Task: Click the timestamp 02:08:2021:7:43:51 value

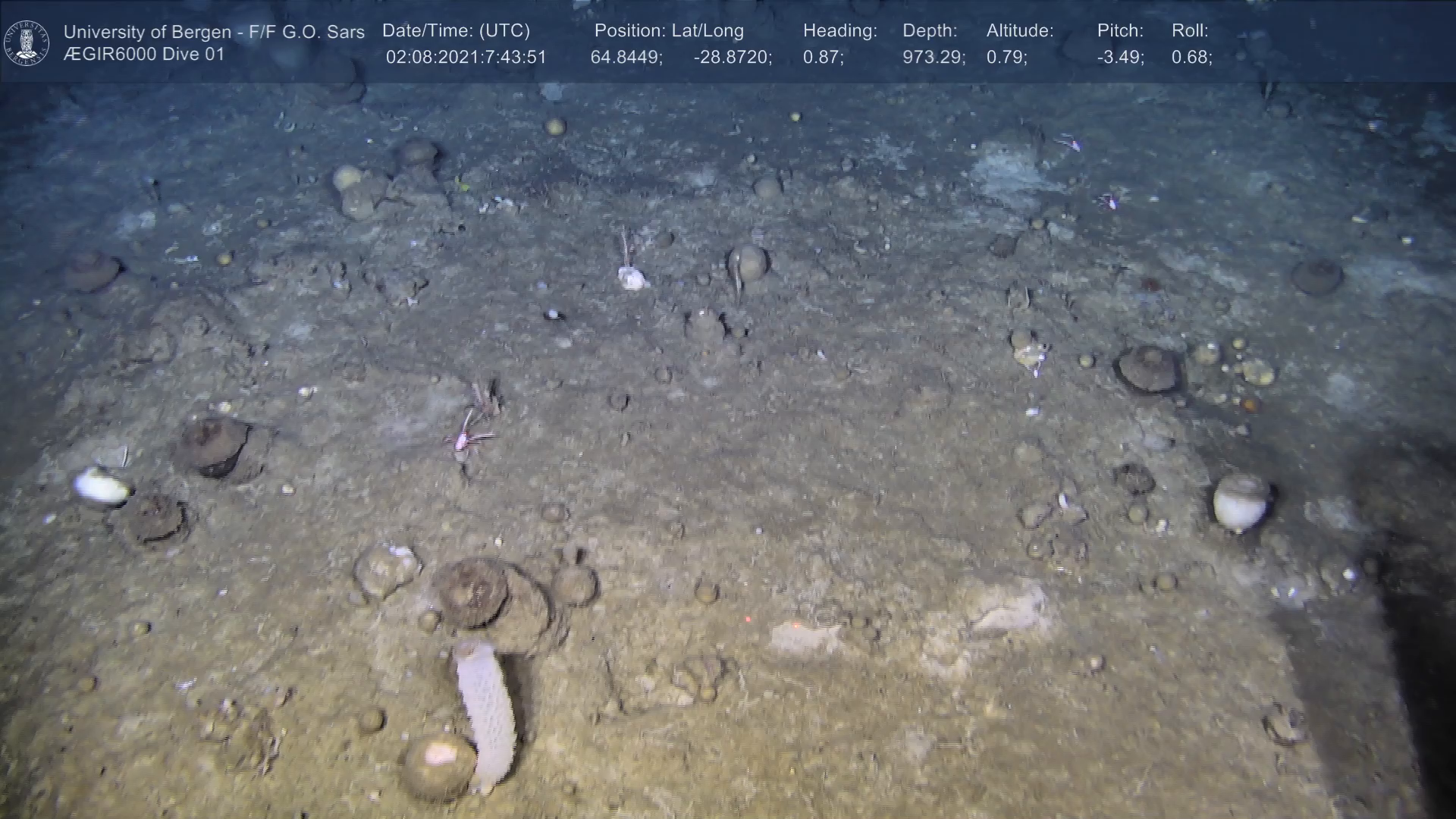Action: pos(466,58)
